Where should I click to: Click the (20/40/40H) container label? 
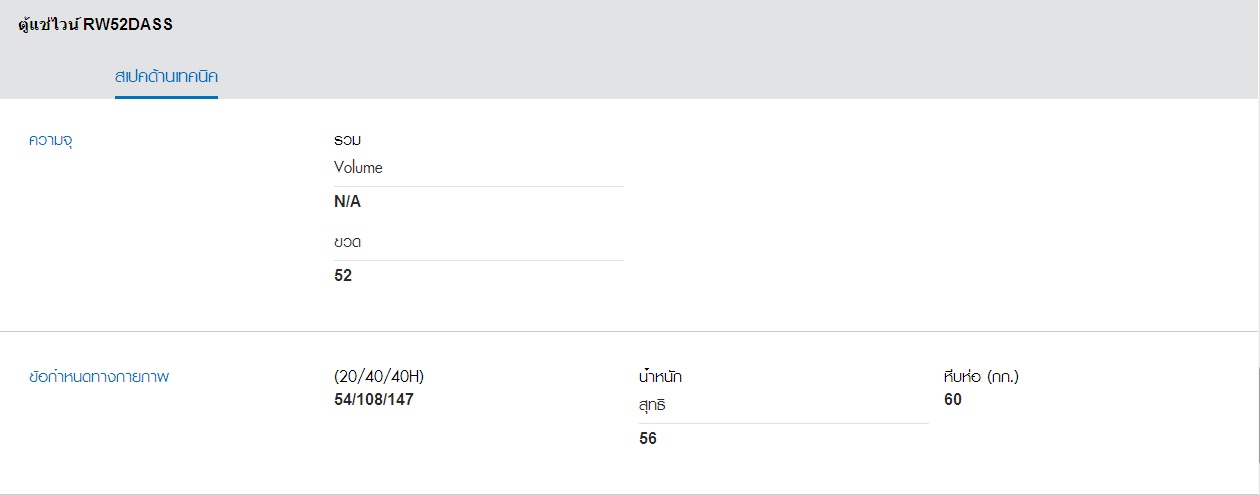(x=379, y=377)
